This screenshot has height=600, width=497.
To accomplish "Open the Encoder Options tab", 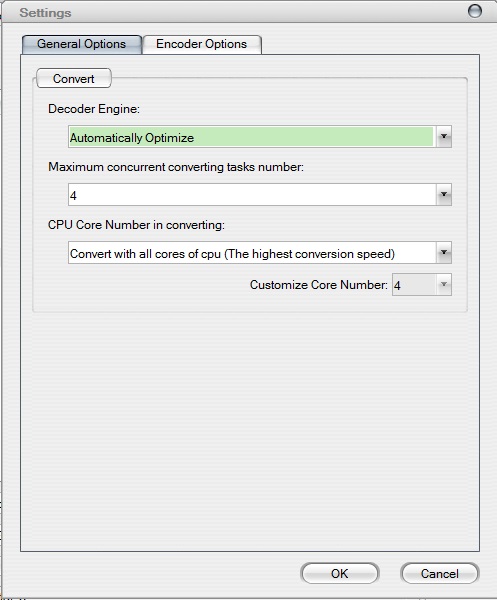I will [202, 44].
